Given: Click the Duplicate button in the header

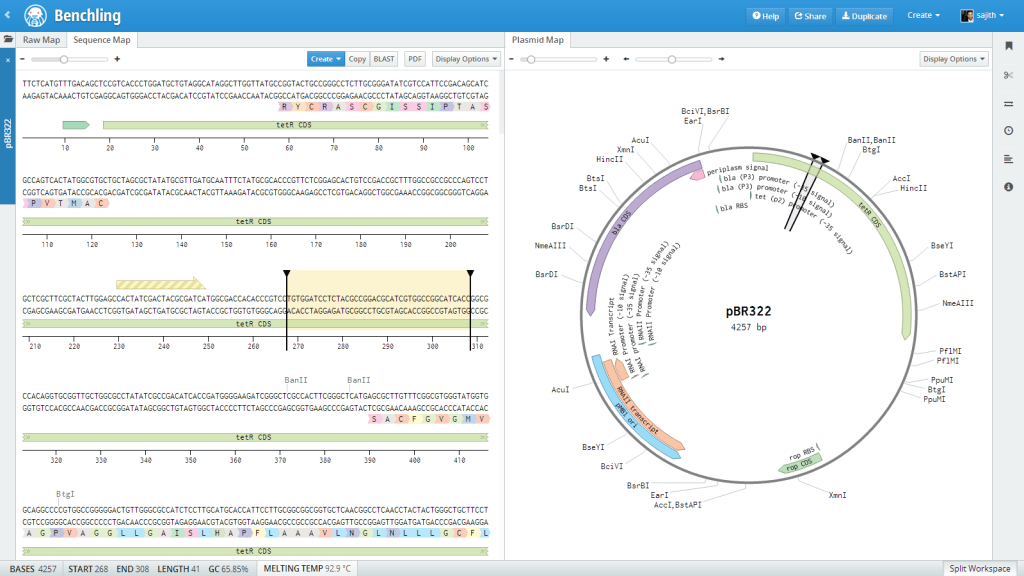Looking at the screenshot, I should coord(864,16).
